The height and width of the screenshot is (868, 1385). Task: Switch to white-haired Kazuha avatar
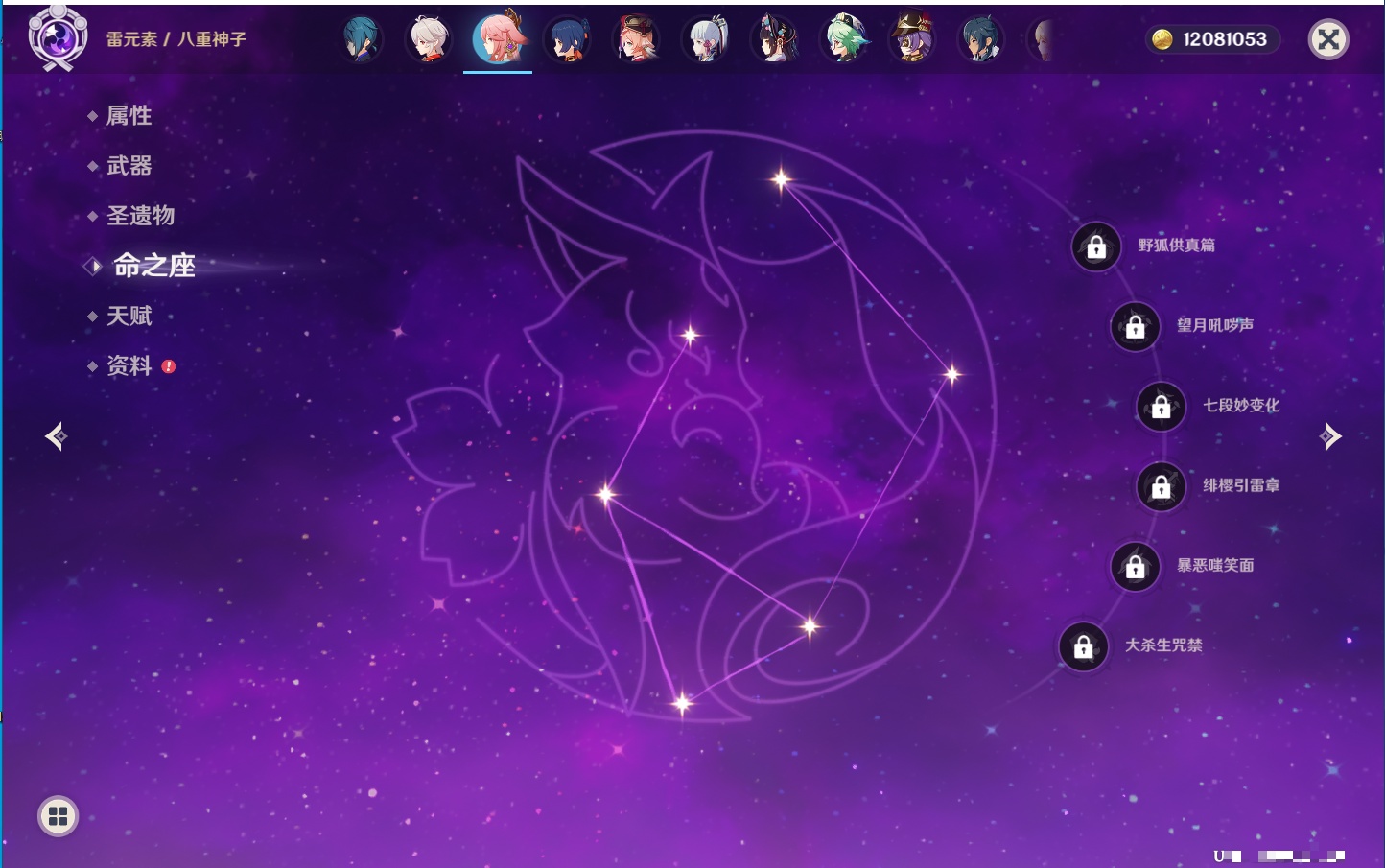tap(430, 39)
